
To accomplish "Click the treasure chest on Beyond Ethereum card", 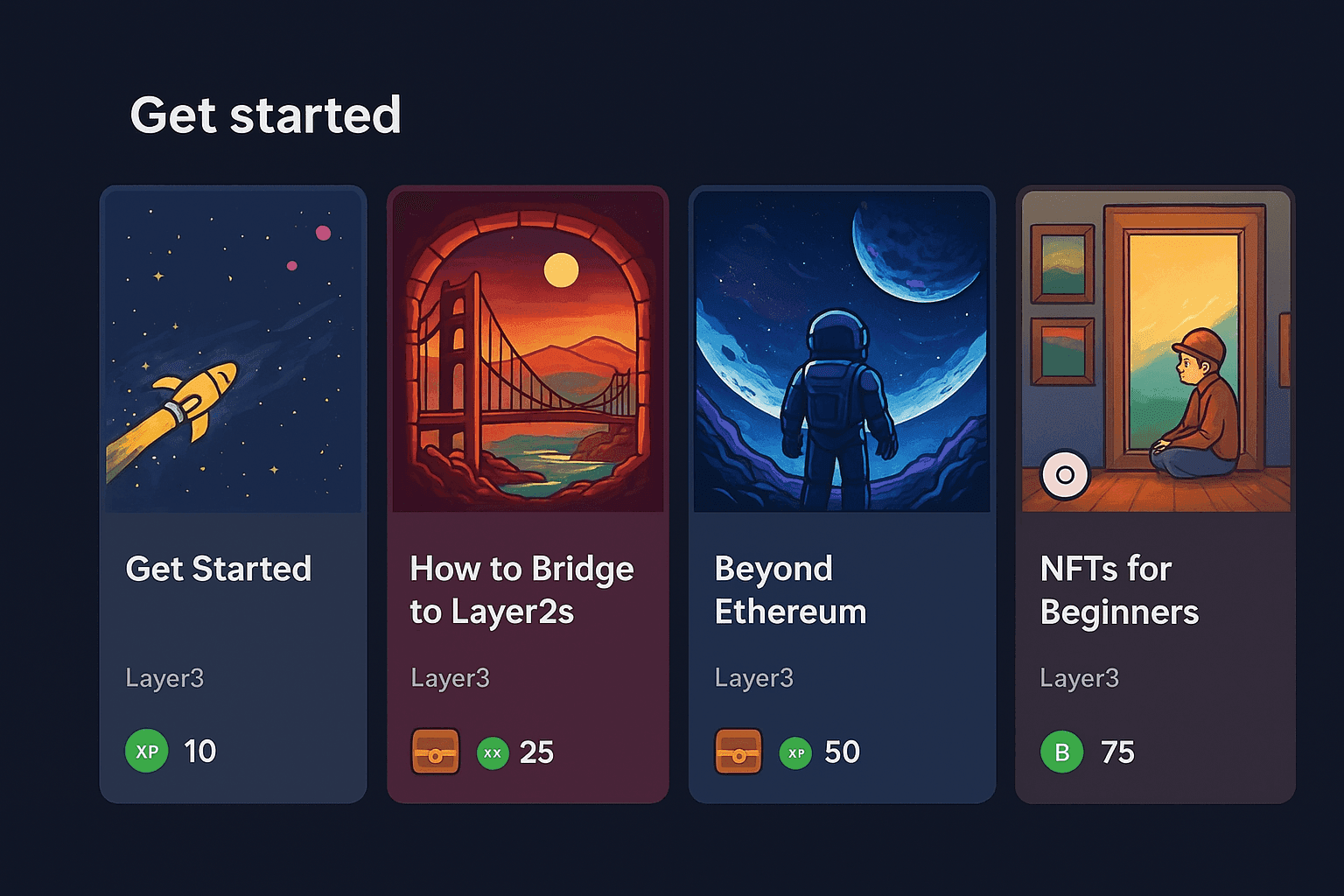I will [x=738, y=752].
